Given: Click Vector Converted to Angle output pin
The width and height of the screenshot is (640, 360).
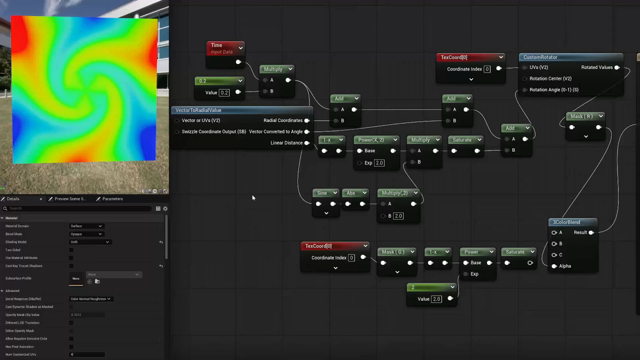Looking at the screenshot, I should pos(307,131).
